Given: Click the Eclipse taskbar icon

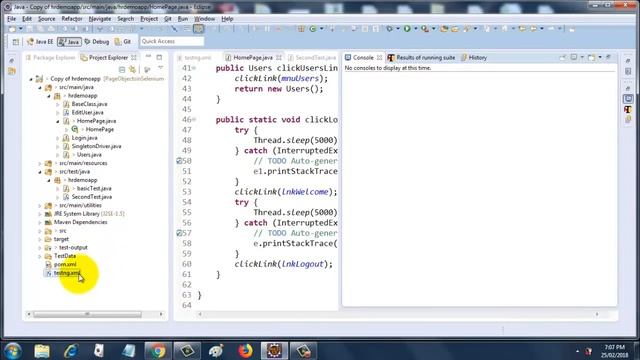Looking at the screenshot, I should point(274,351).
